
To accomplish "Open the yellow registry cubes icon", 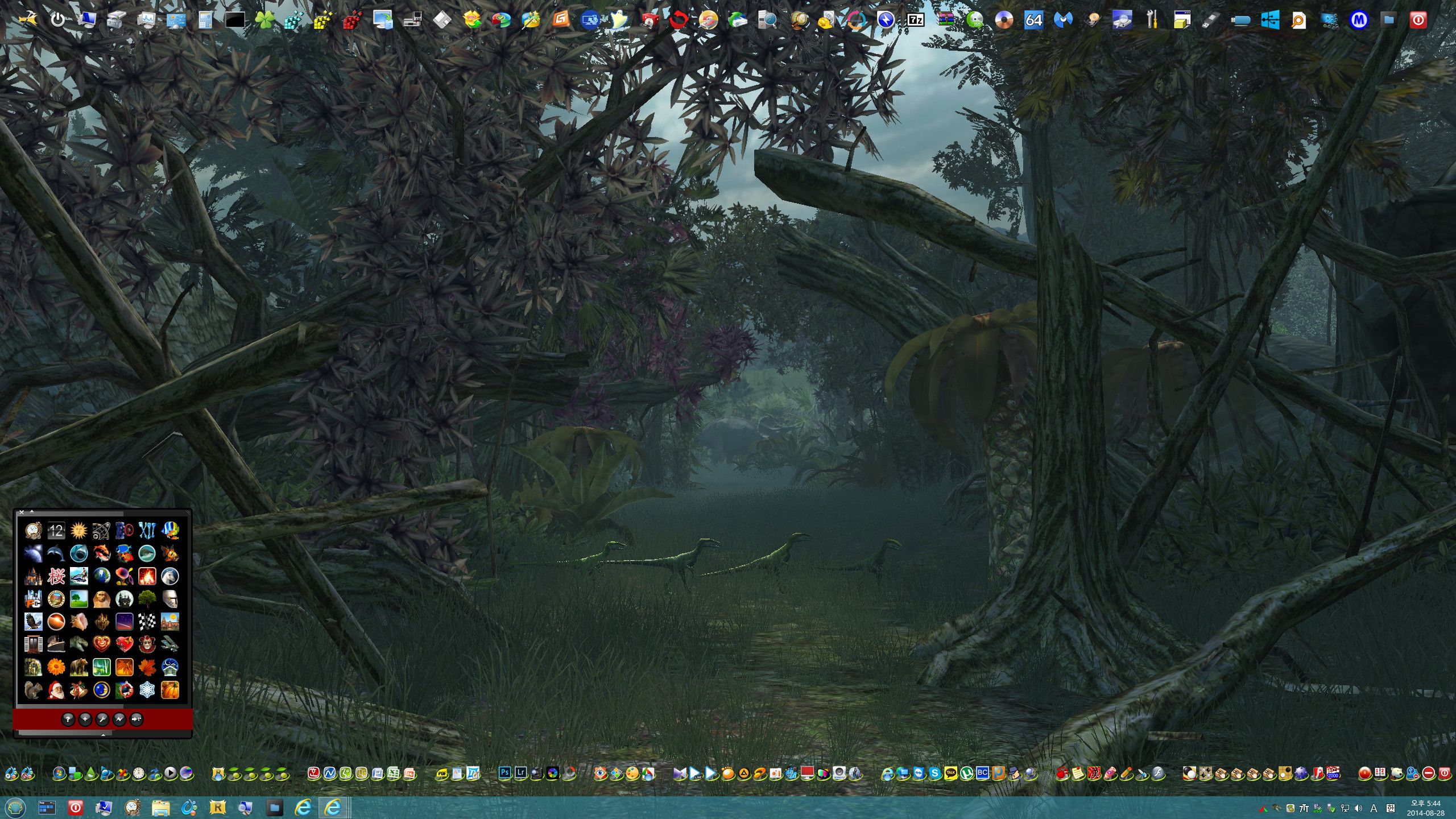I will pos(324,20).
